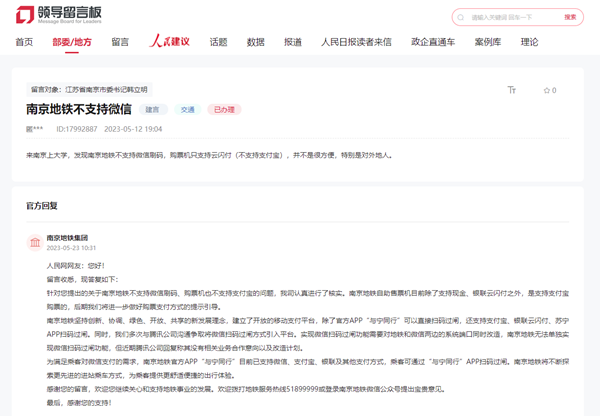Click the title 南京地铁不支持微信

pos(79,109)
